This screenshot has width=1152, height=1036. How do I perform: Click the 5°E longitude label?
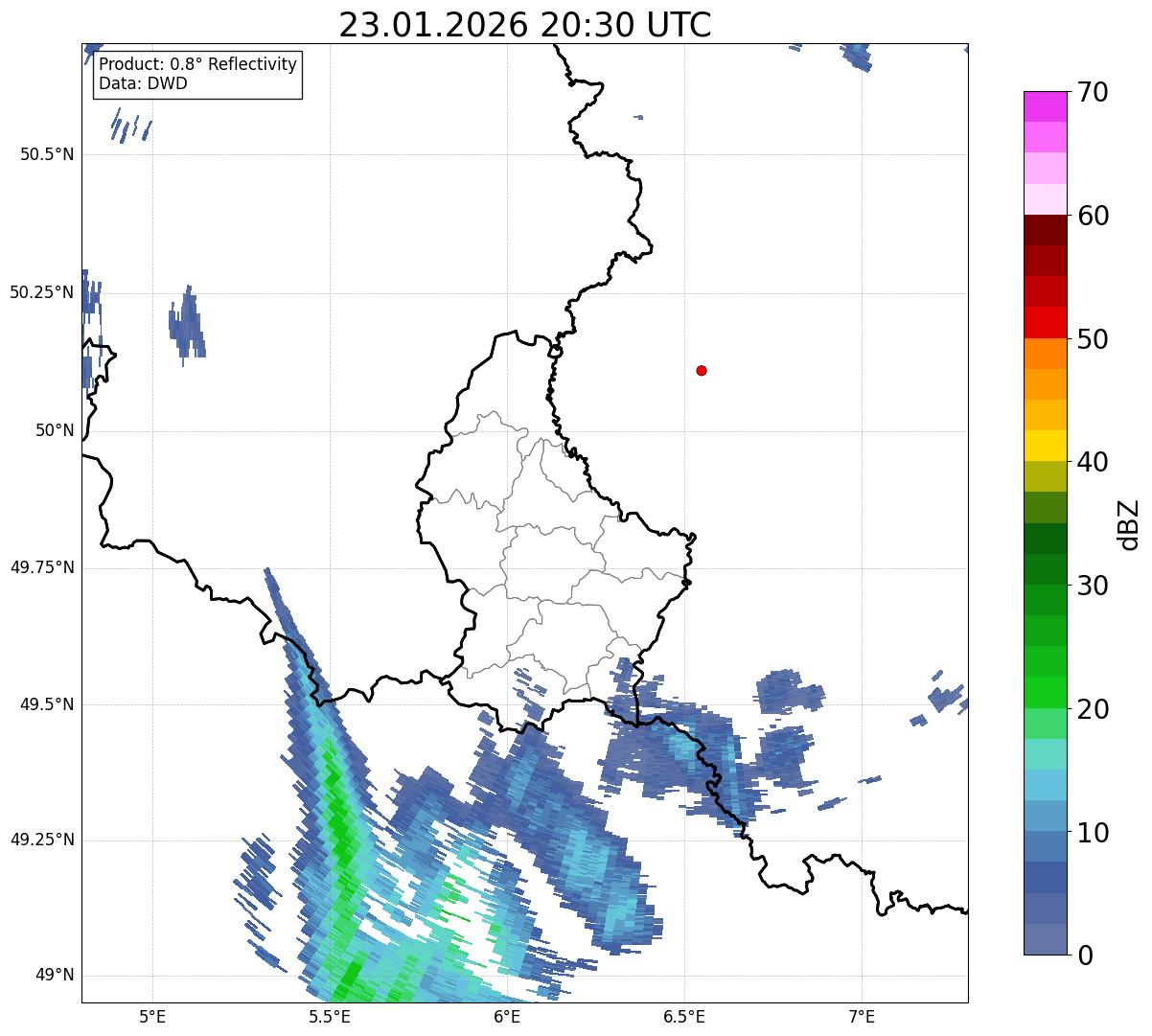(152, 1016)
